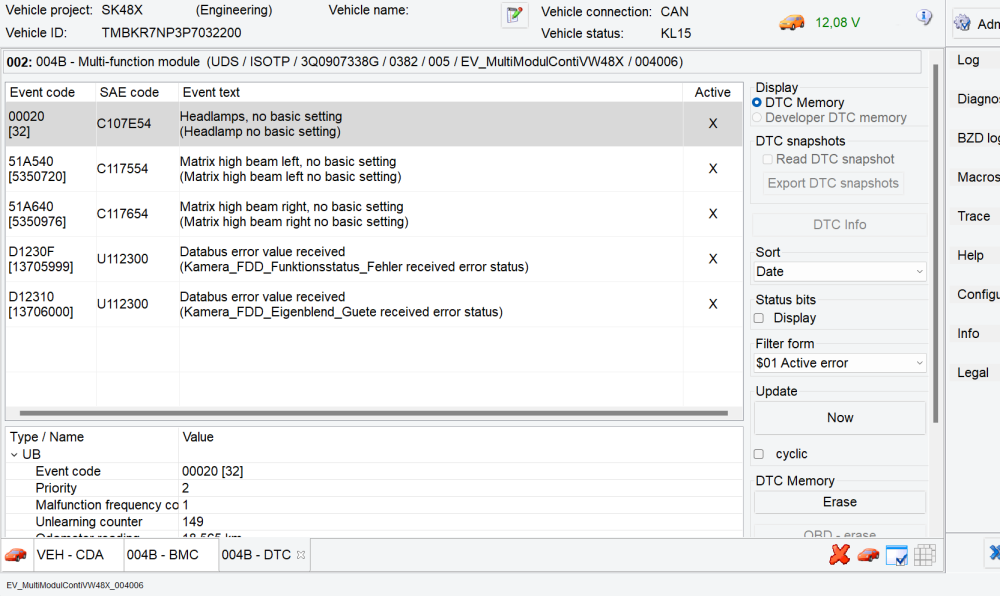The height and width of the screenshot is (596, 1000).
Task: Click the red X disconnect icon
Action: tap(839, 555)
